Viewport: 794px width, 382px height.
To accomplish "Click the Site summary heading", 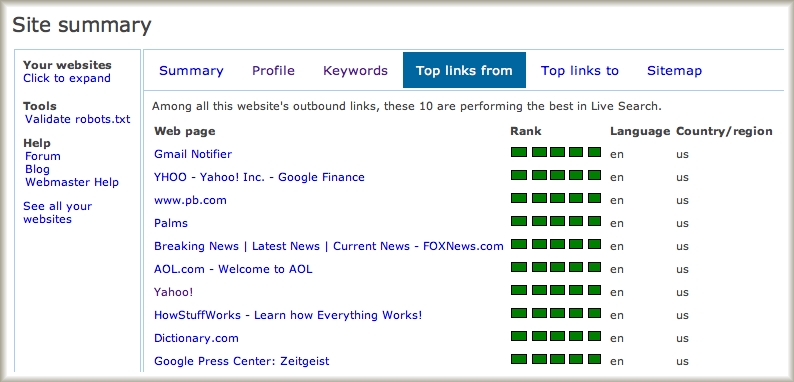I will click(x=82, y=25).
